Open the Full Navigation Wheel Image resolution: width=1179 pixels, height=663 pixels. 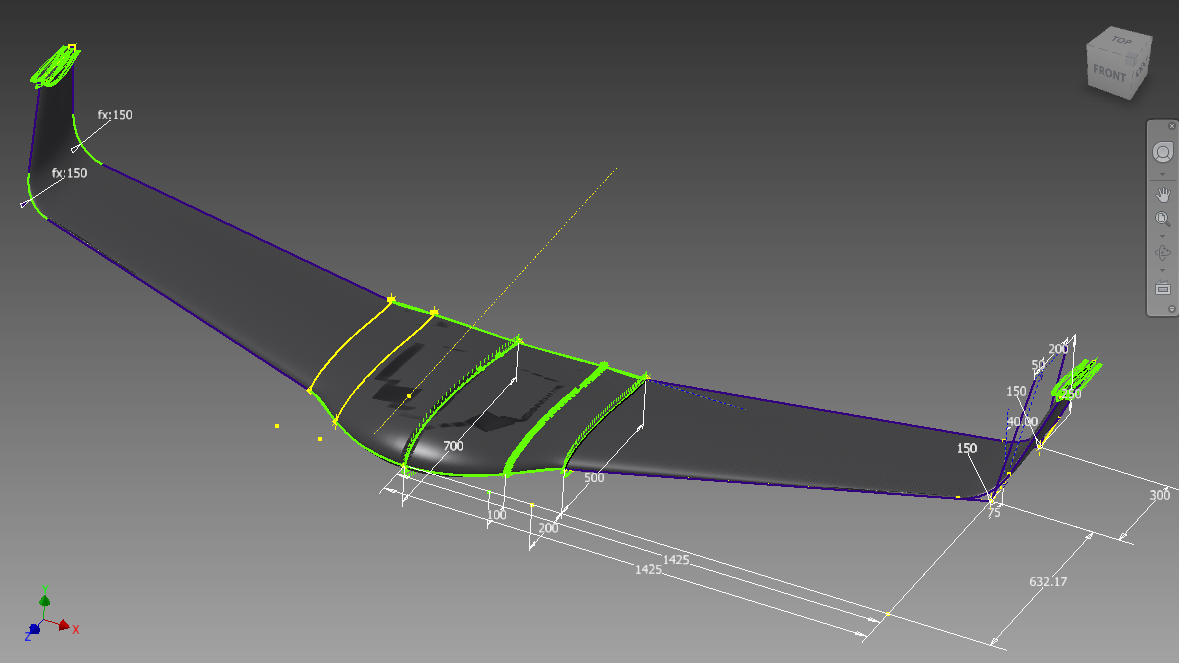pyautogui.click(x=1162, y=150)
